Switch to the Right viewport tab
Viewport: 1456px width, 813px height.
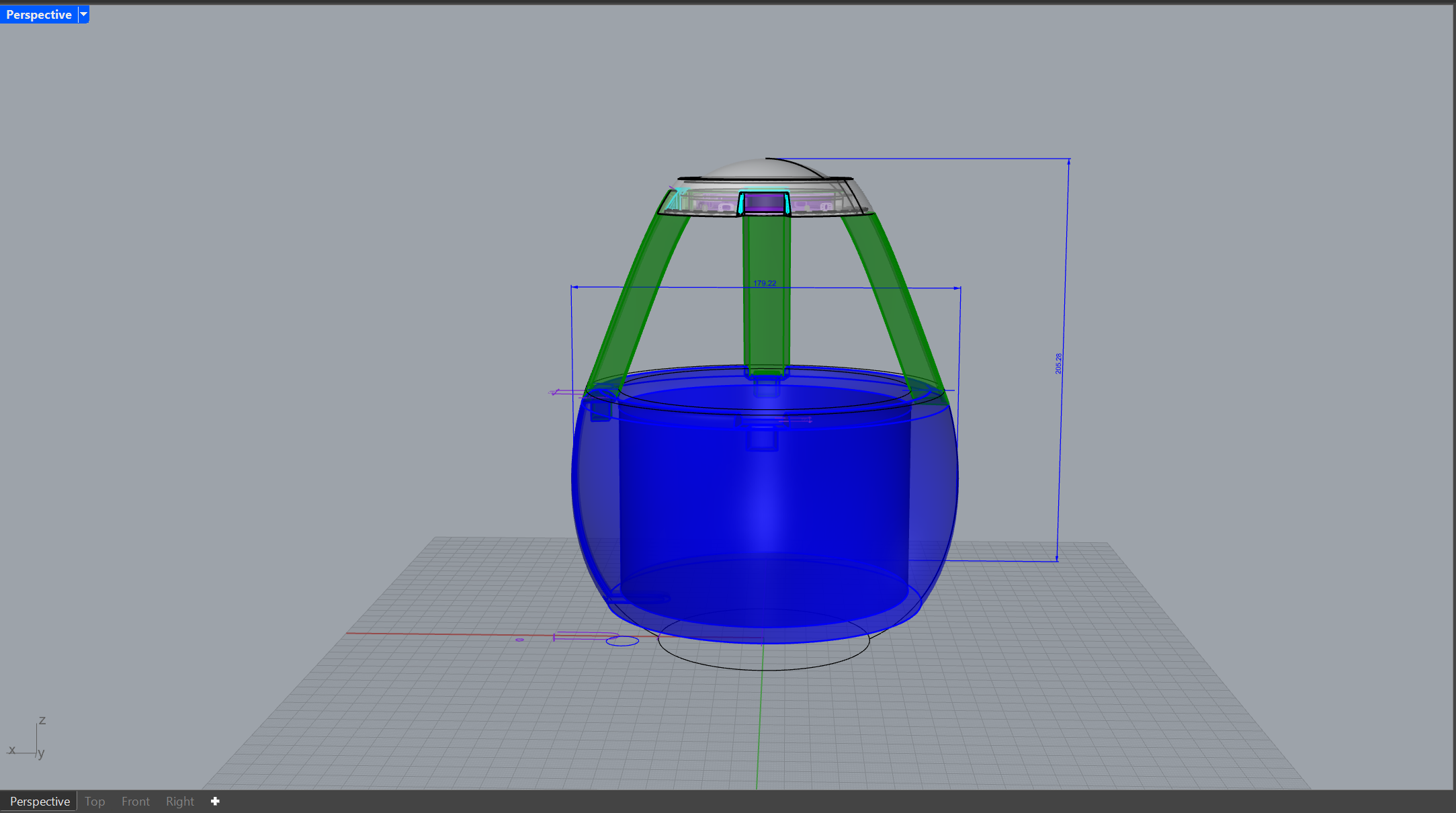pos(180,801)
